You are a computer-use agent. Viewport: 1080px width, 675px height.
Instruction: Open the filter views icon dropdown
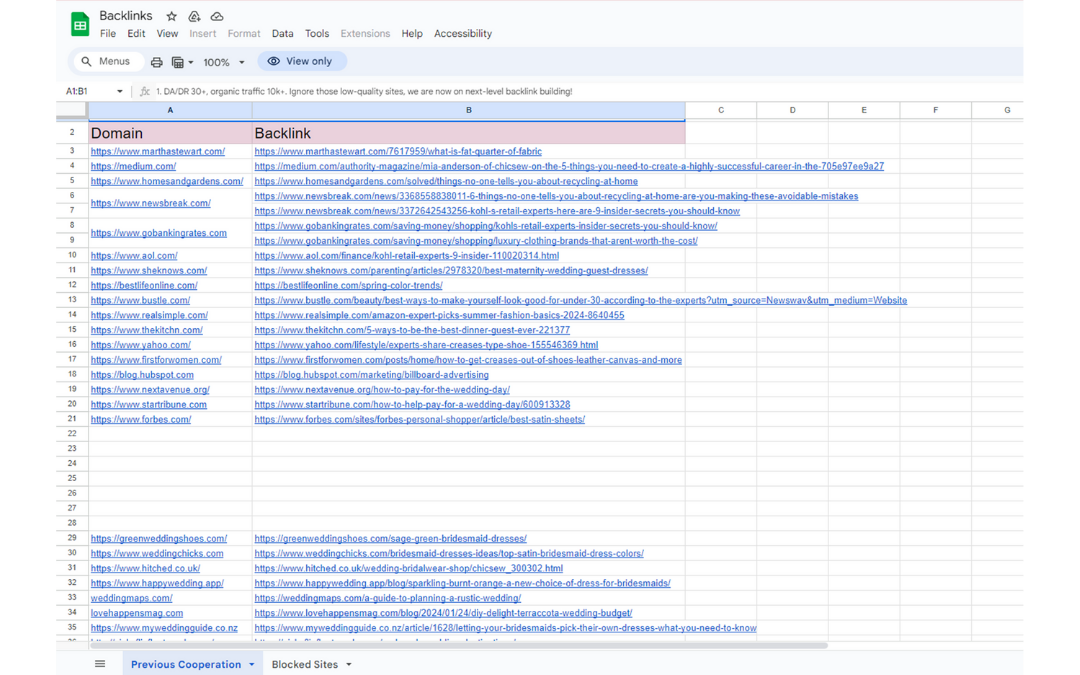pos(182,62)
